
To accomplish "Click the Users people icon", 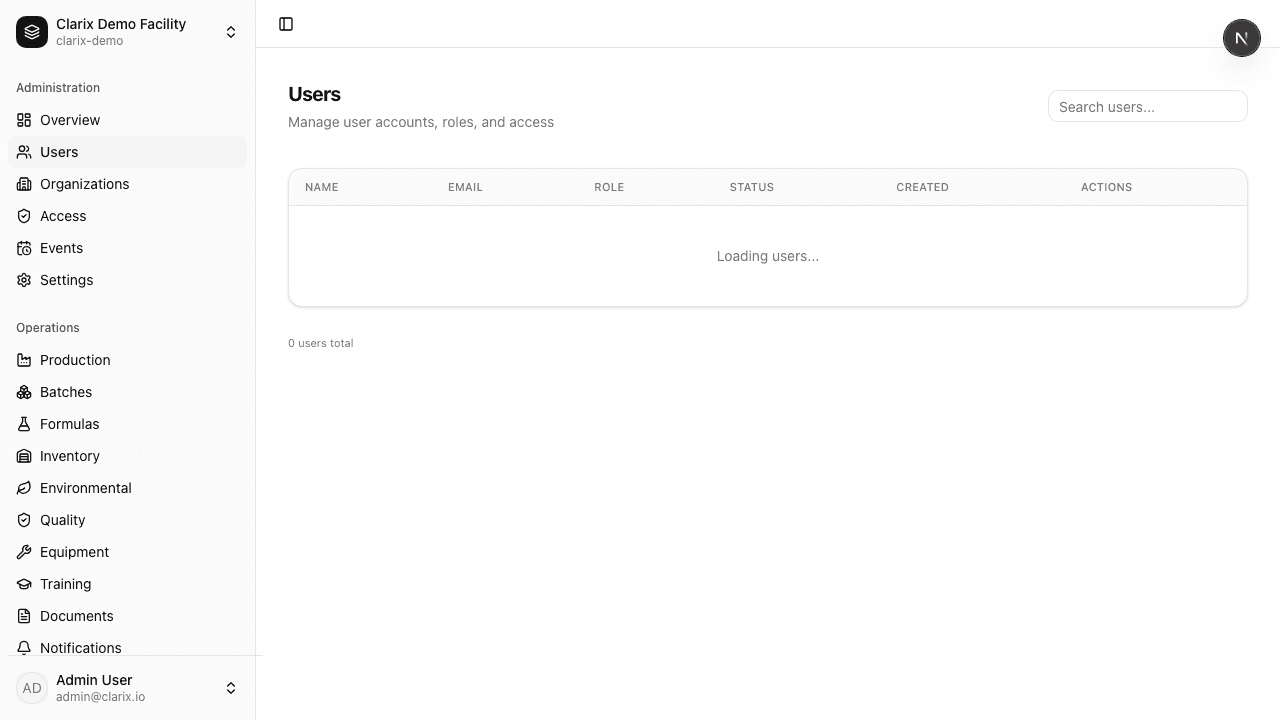I will [24, 152].
